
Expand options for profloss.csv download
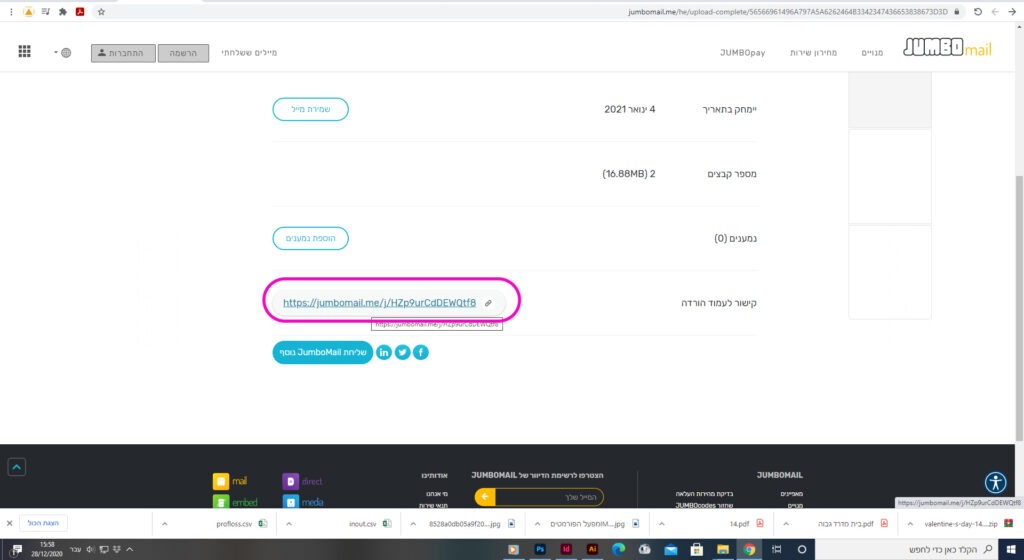coord(162,523)
